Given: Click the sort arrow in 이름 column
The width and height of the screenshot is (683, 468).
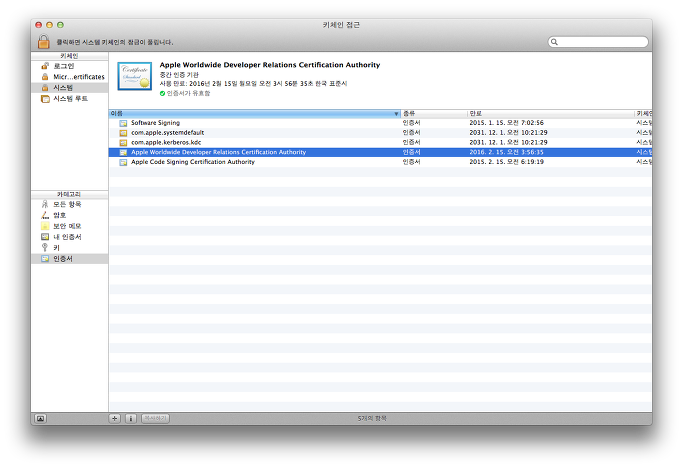Looking at the screenshot, I should 396,114.
